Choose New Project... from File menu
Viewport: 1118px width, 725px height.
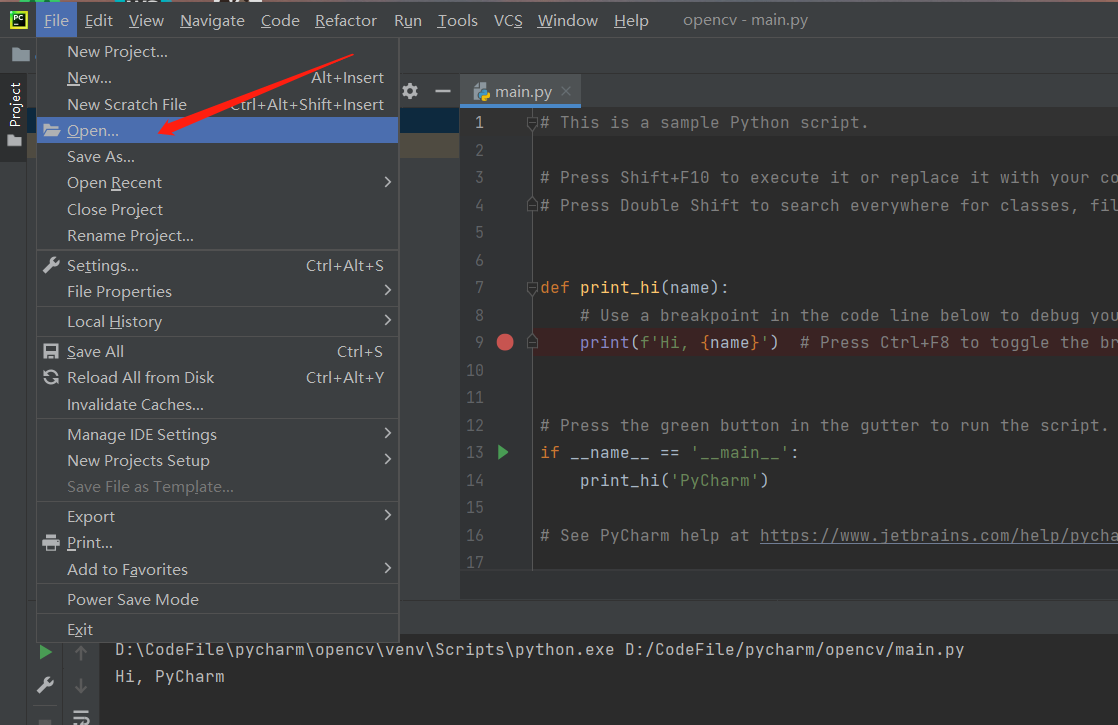[x=217, y=51]
